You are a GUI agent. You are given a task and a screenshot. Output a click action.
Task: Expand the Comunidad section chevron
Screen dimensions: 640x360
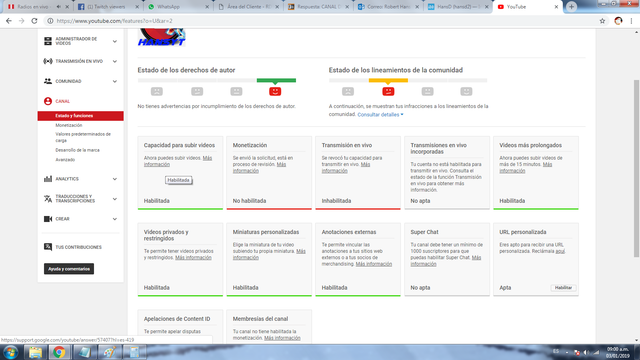tap(115, 81)
